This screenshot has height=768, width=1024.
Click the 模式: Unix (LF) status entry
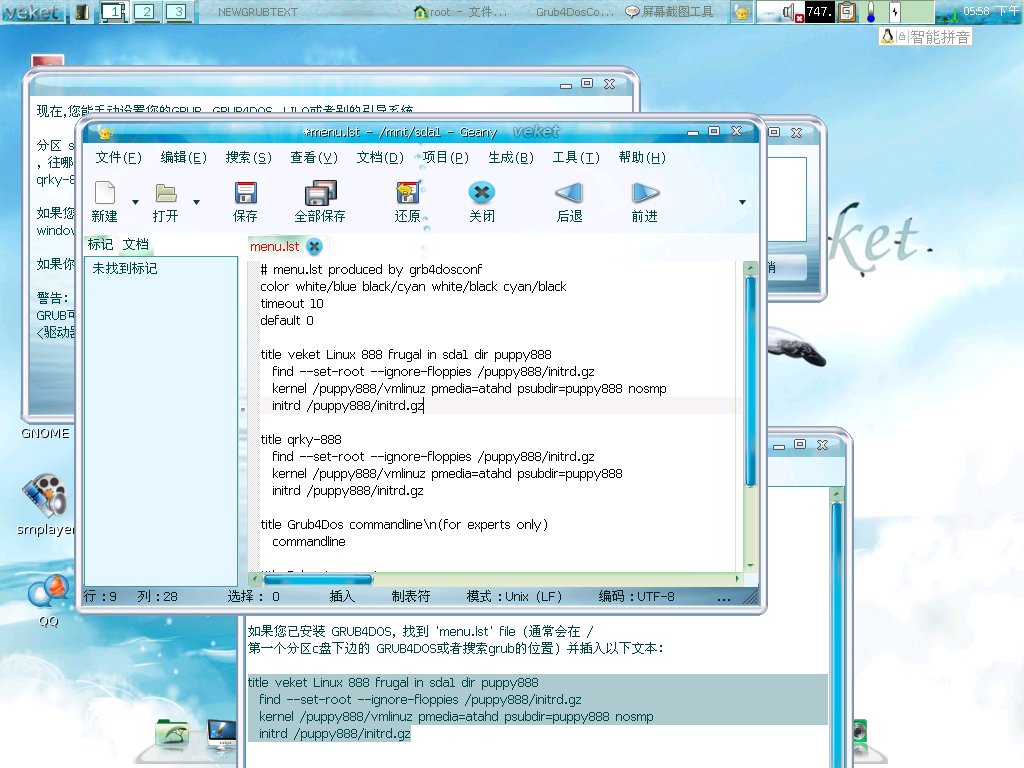[x=514, y=596]
